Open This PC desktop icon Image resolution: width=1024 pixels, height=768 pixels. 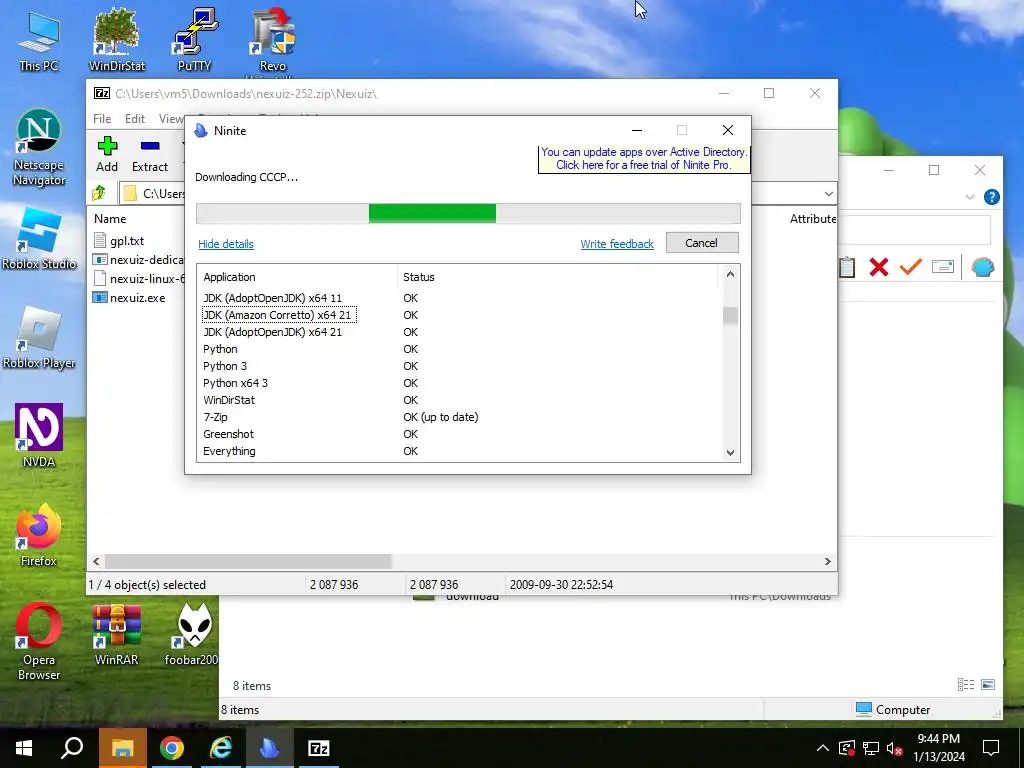39,41
